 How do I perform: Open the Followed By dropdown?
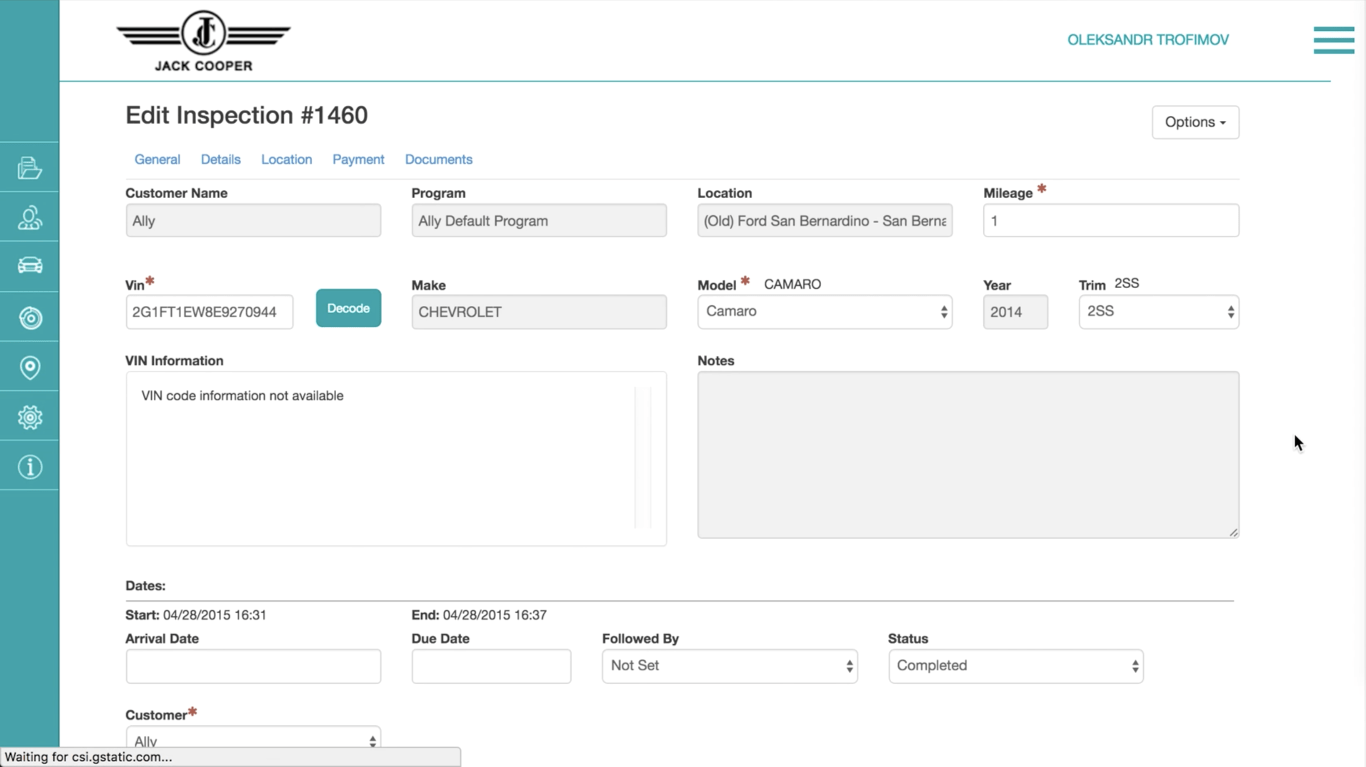(729, 666)
